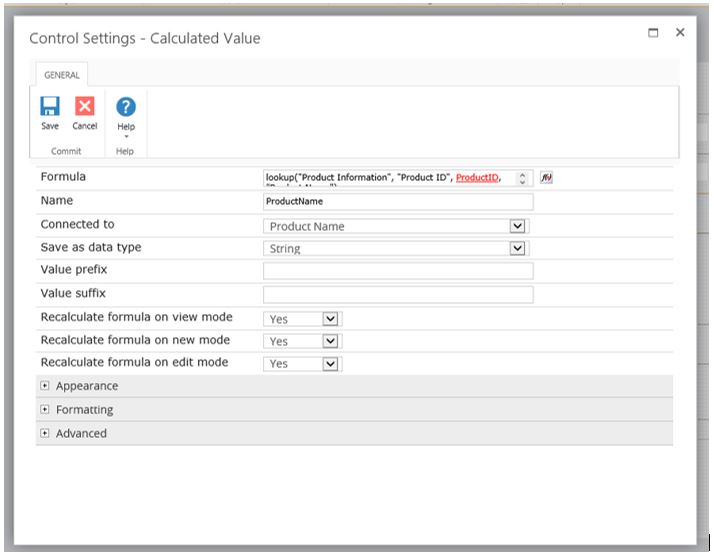Expand the Appearance section
Image resolution: width=714 pixels, height=557 pixels.
[45, 386]
